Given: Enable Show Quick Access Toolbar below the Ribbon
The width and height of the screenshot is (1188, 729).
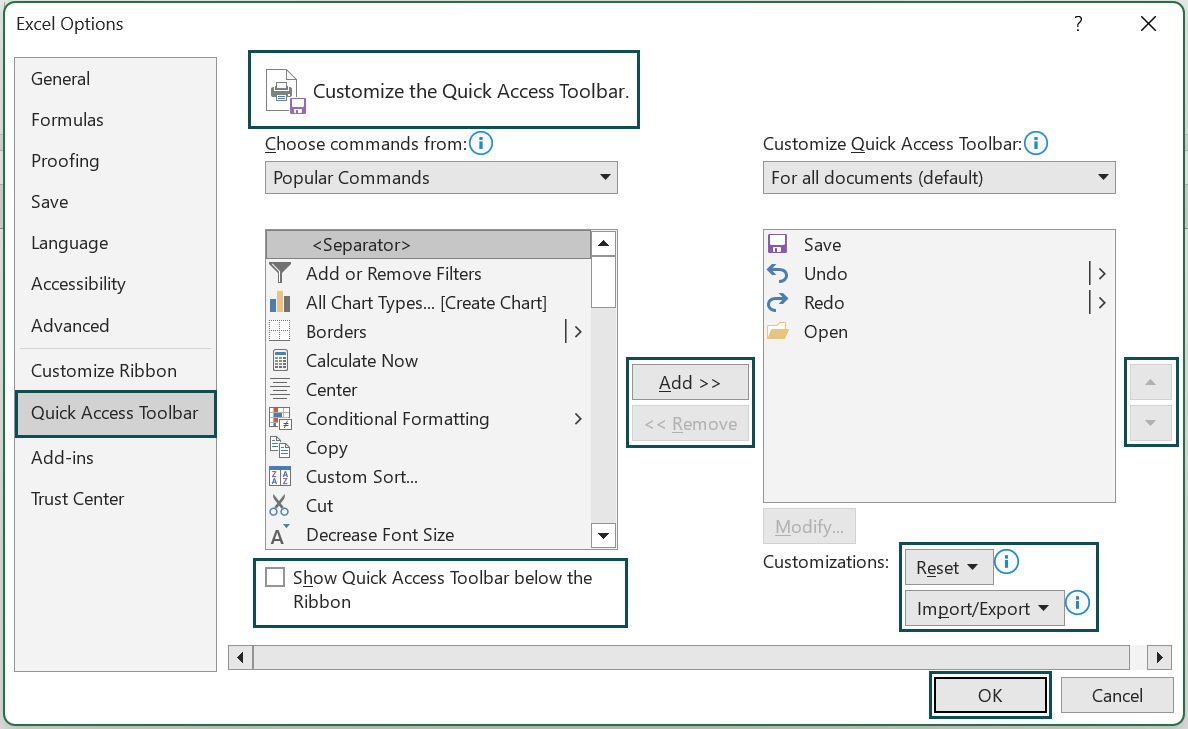Looking at the screenshot, I should click(x=276, y=577).
